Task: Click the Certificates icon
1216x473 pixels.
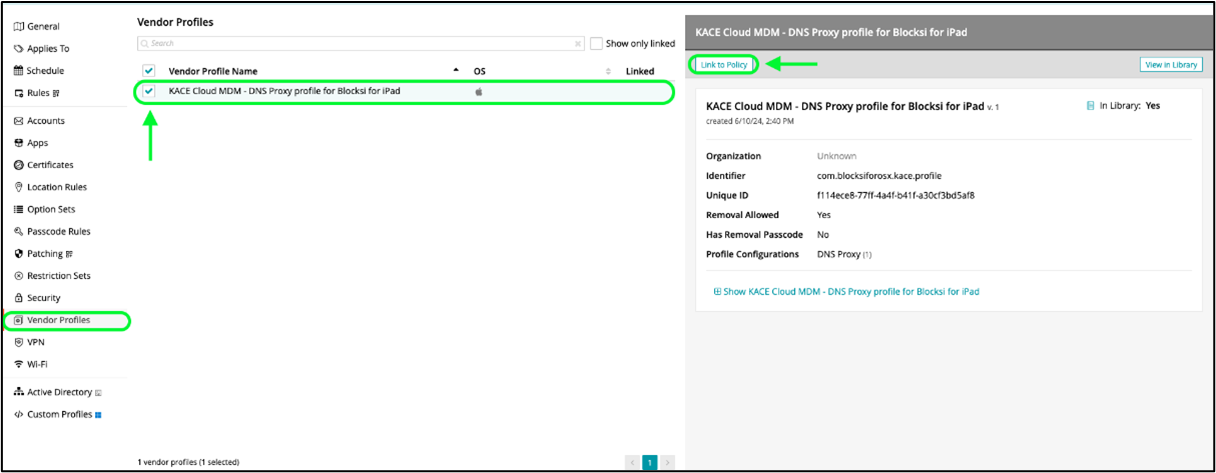Action: coord(19,165)
